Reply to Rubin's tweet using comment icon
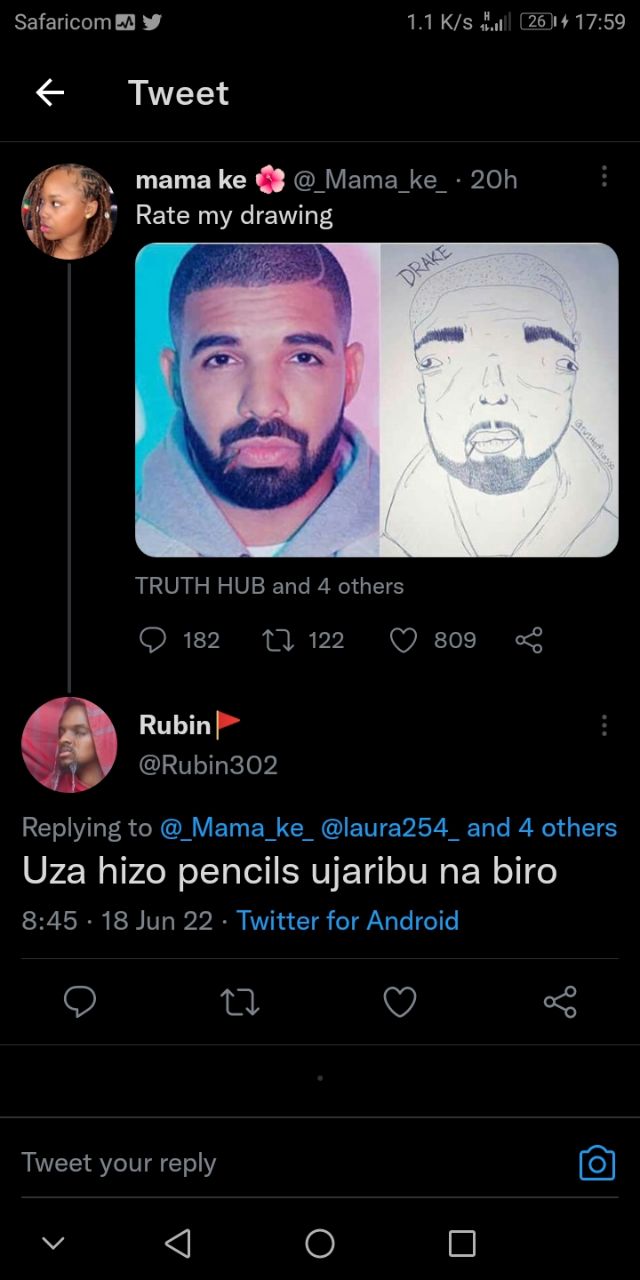The width and height of the screenshot is (640, 1280). point(80,1001)
